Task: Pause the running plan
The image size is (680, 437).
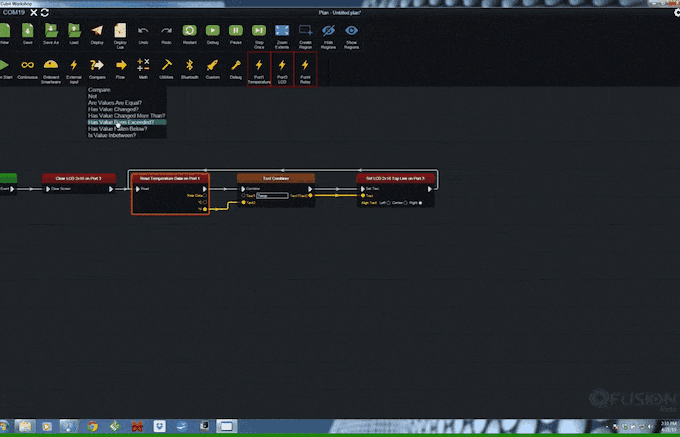Action: (x=236, y=30)
